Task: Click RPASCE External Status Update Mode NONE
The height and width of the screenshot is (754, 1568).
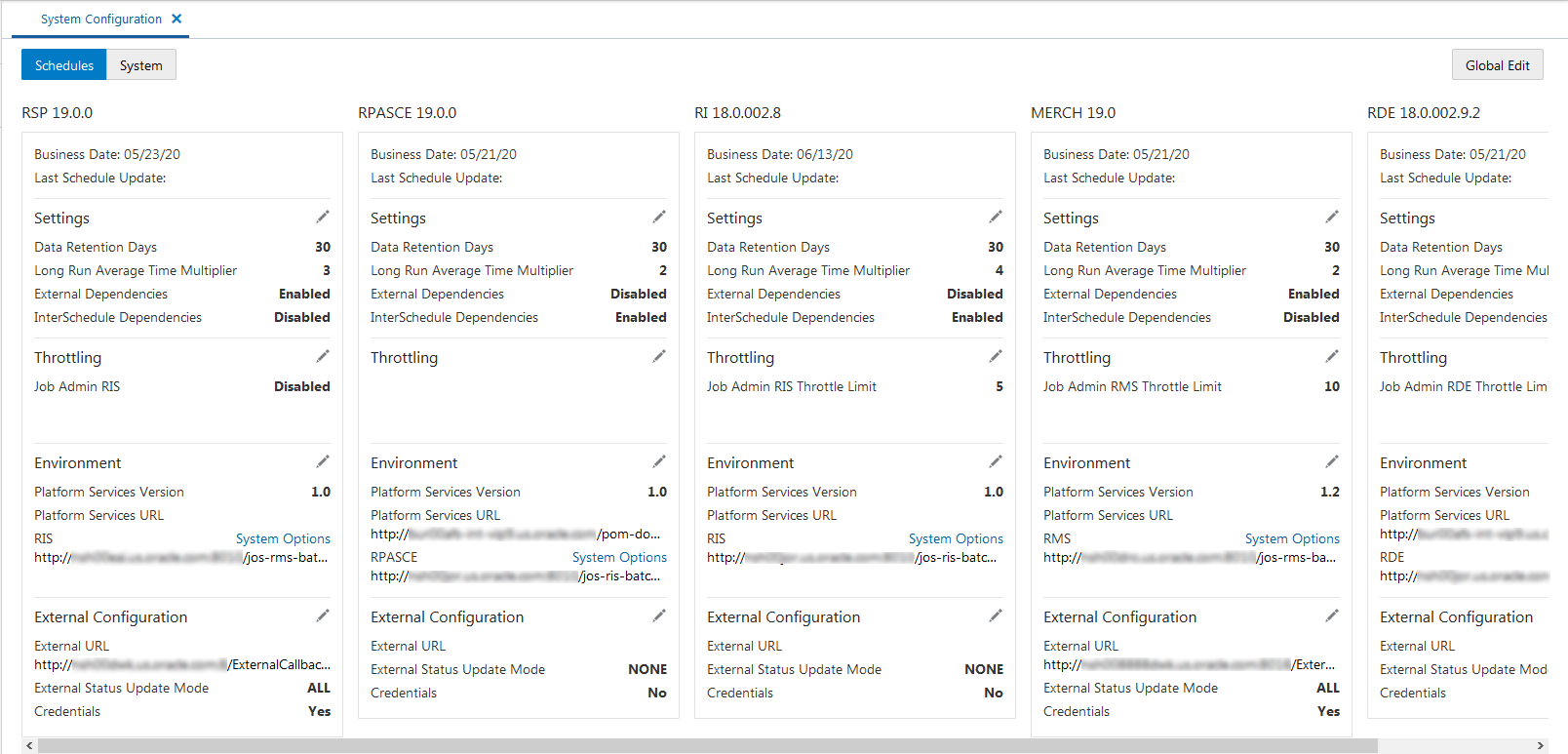Action: pos(647,669)
